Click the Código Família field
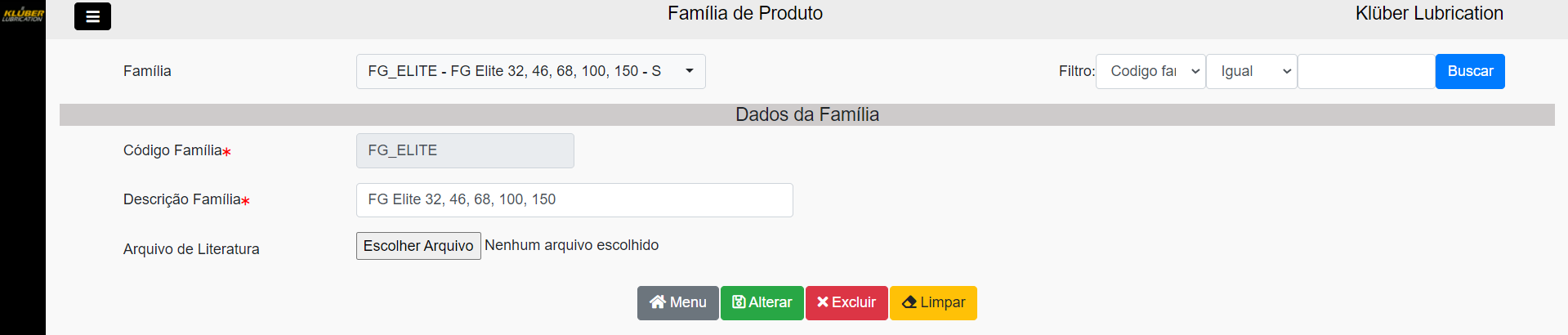This screenshot has width=1568, height=335. pos(465,151)
